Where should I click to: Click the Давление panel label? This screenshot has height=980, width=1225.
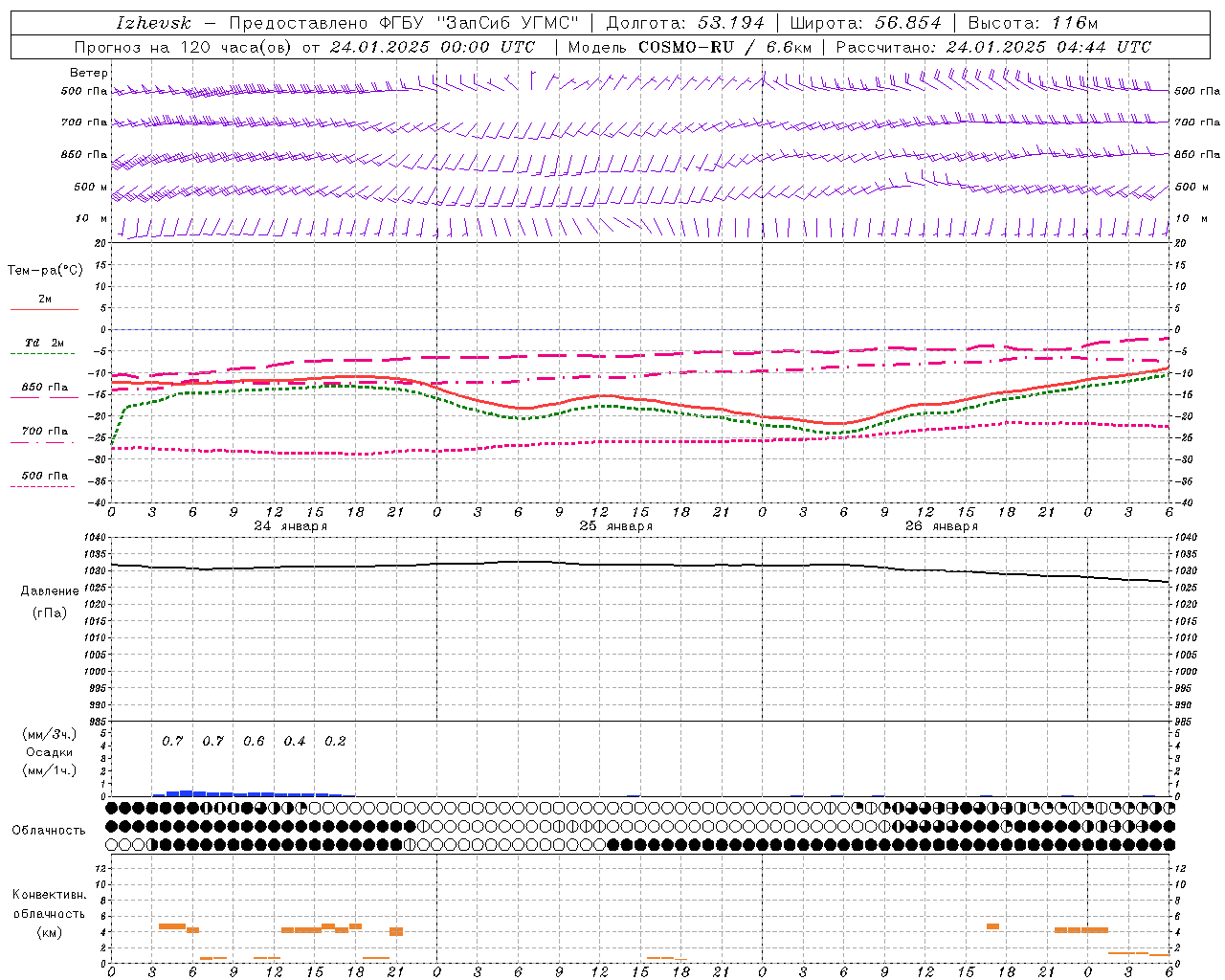coord(50,591)
